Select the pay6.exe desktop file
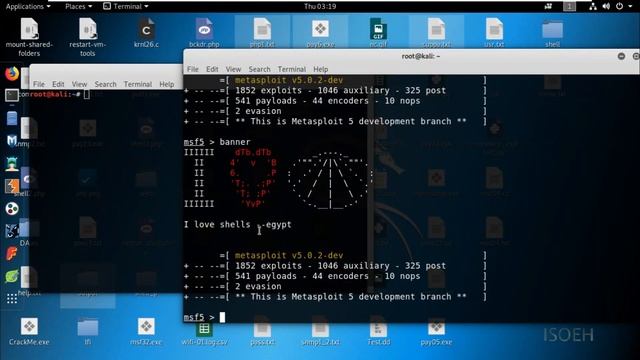Screen dimensions: 640x360 tap(320, 33)
